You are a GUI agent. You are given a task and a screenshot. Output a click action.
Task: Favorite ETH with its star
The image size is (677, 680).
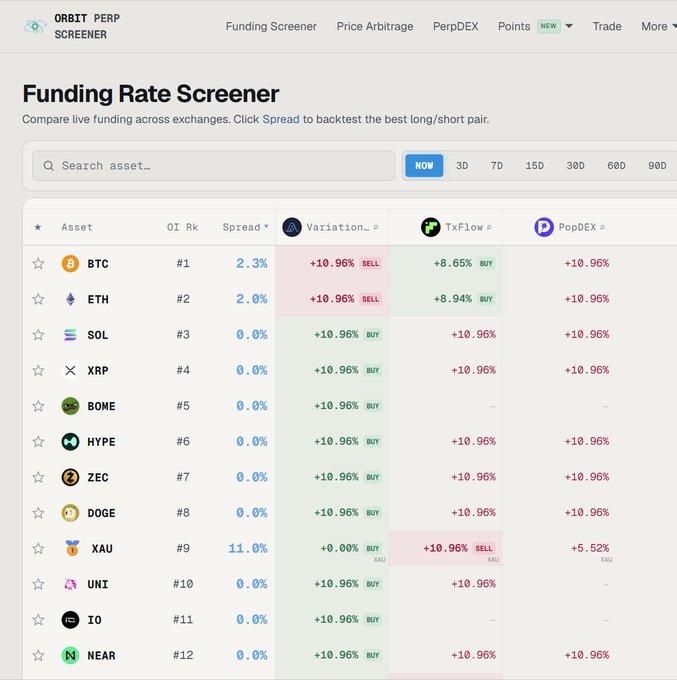[x=38, y=299]
